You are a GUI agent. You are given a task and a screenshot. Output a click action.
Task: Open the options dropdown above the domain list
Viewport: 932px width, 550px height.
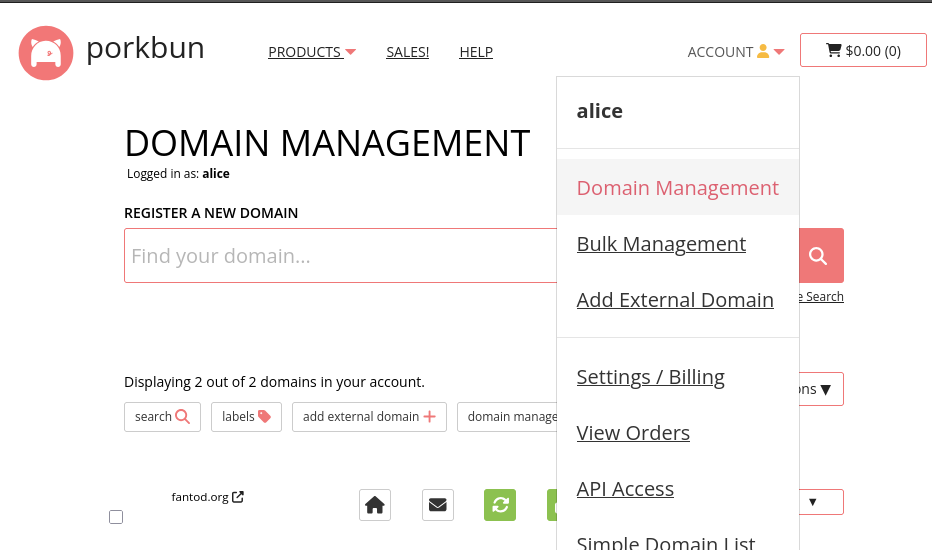coord(821,389)
